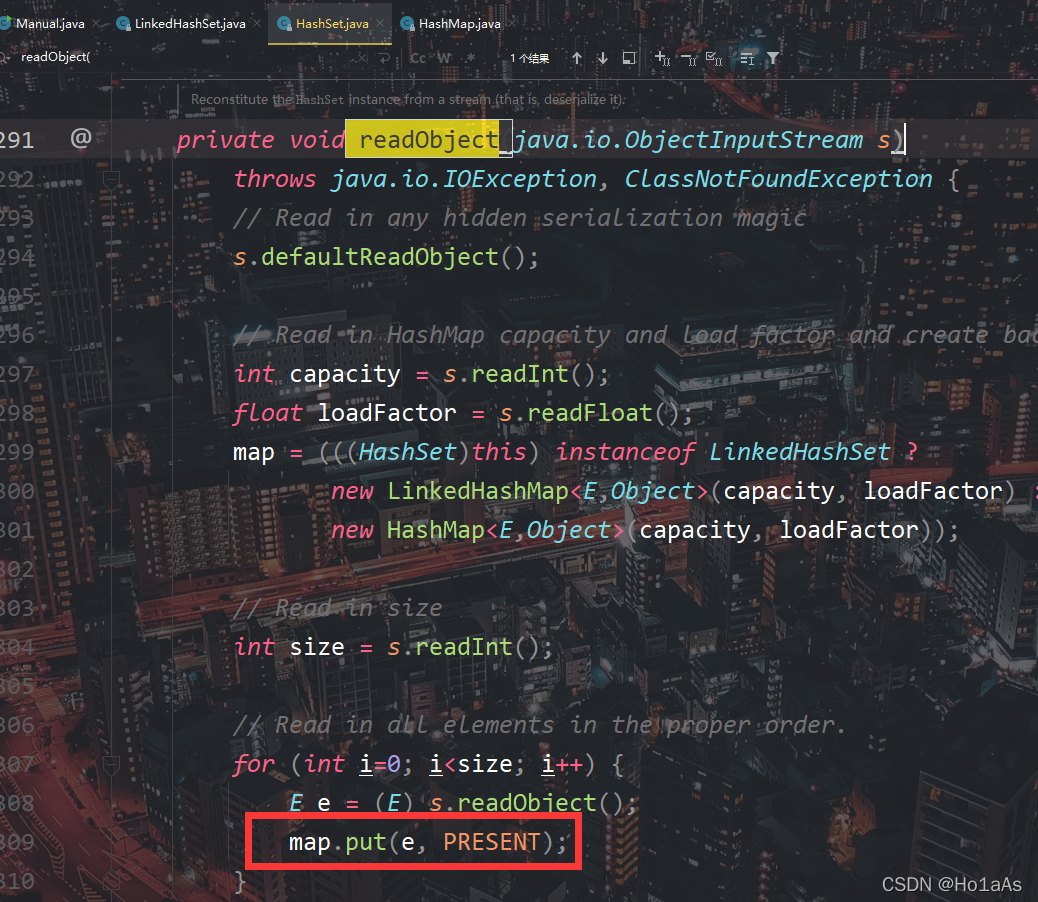Image resolution: width=1038 pixels, height=902 pixels.
Task: Click ClassNotFoundException in throws clause
Action: pos(778,179)
